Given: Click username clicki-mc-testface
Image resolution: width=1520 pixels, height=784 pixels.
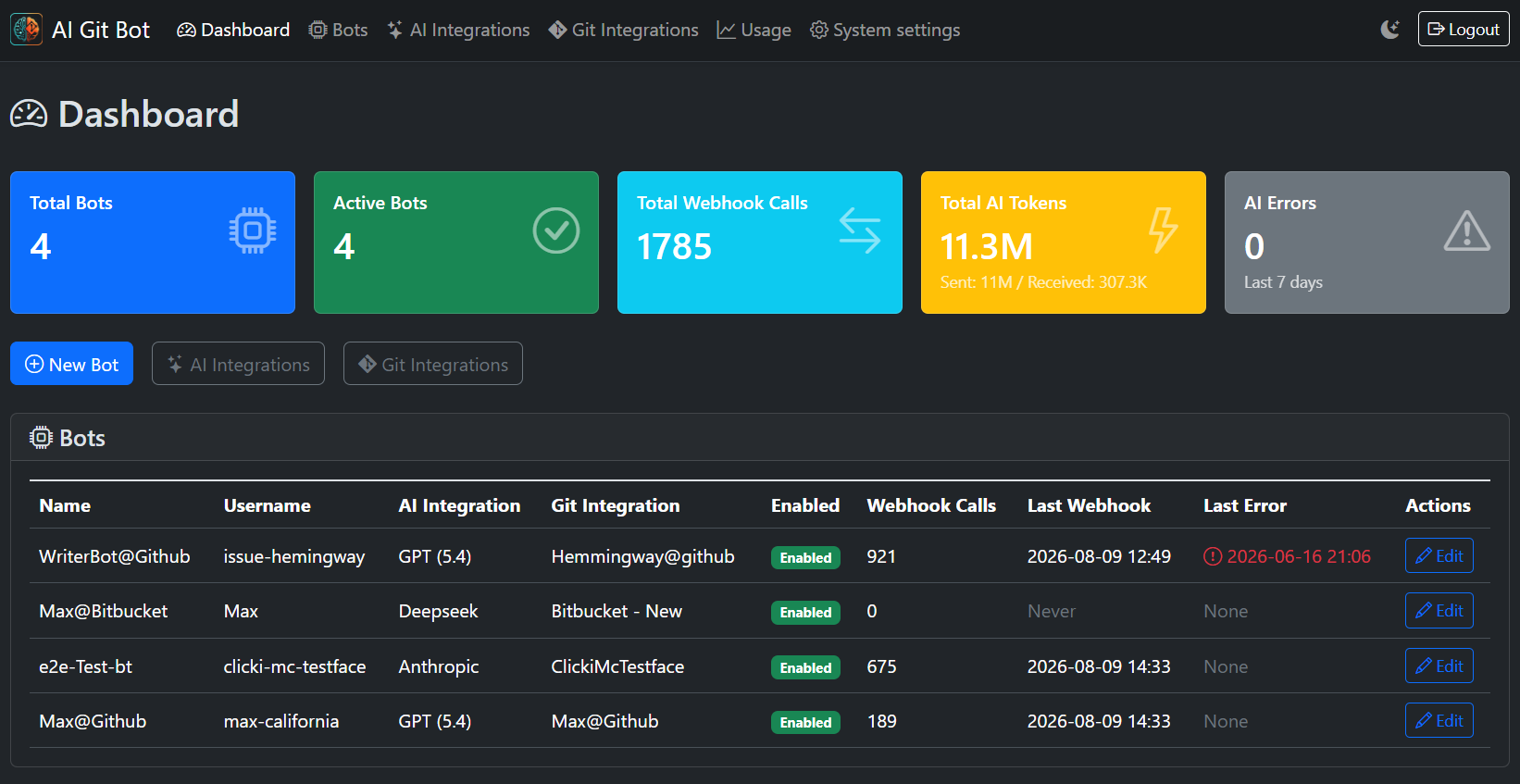Looking at the screenshot, I should [294, 666].
